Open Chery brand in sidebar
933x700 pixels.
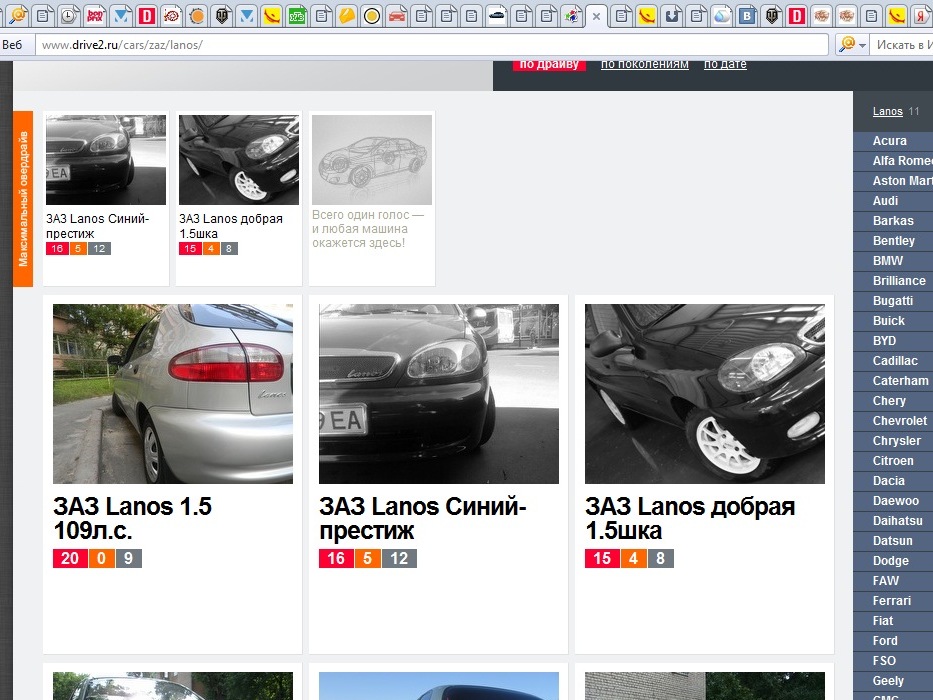click(893, 401)
